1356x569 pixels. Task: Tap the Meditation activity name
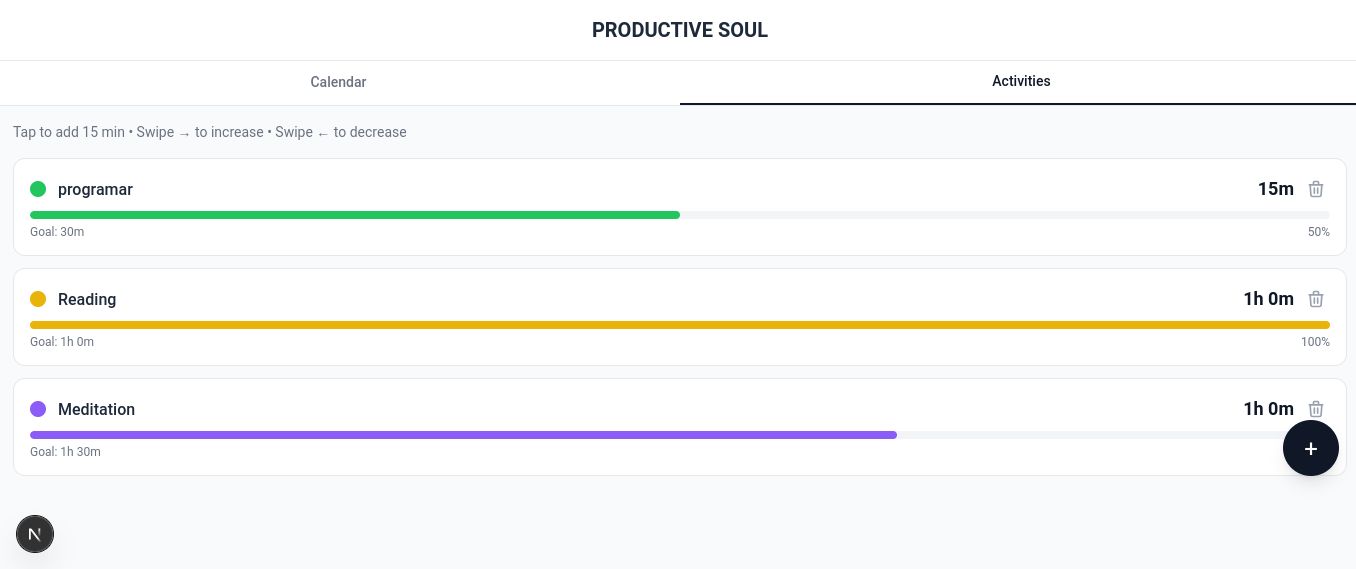coord(96,409)
